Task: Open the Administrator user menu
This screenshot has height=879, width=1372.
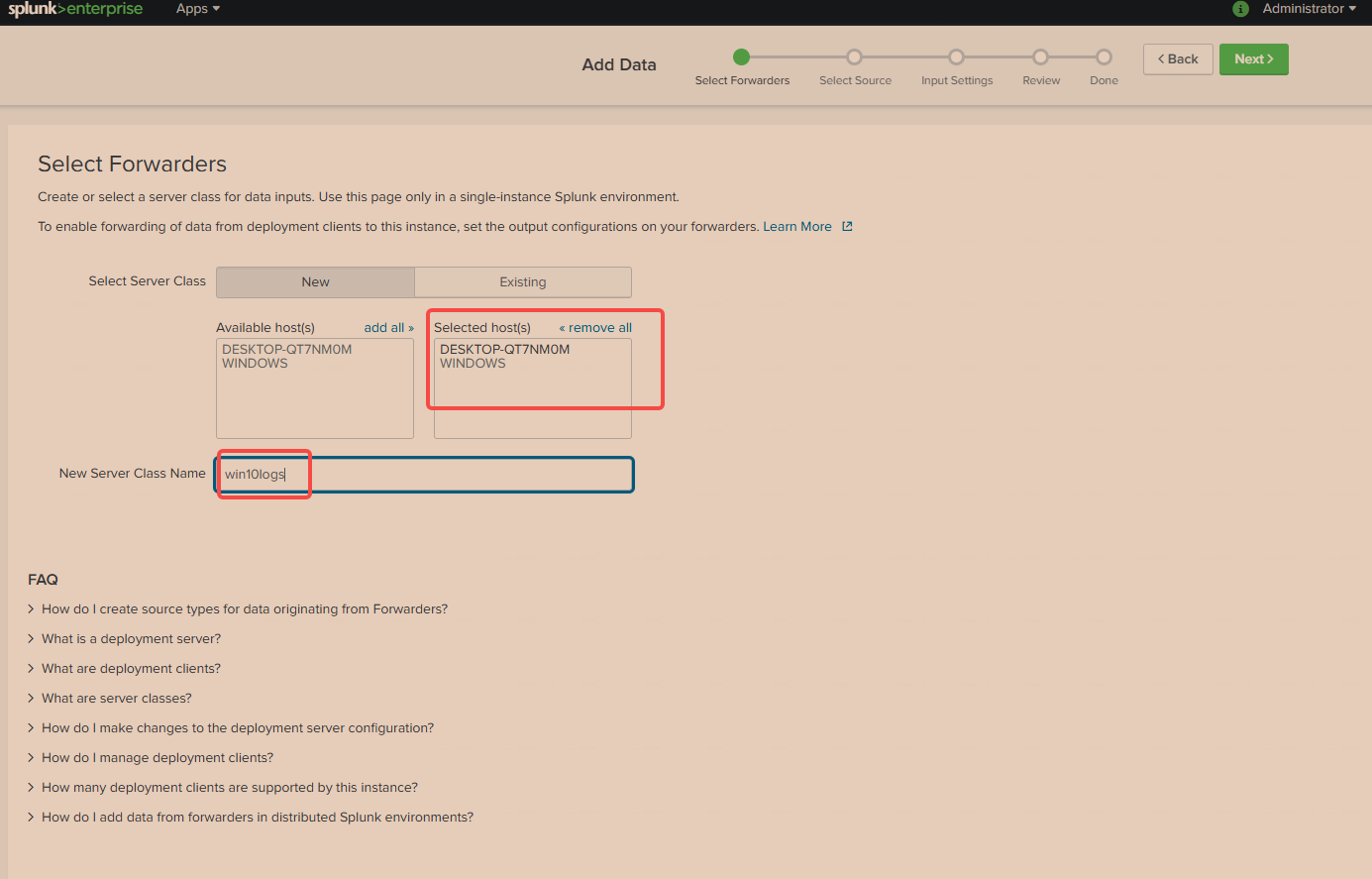Action: pyautogui.click(x=1310, y=9)
